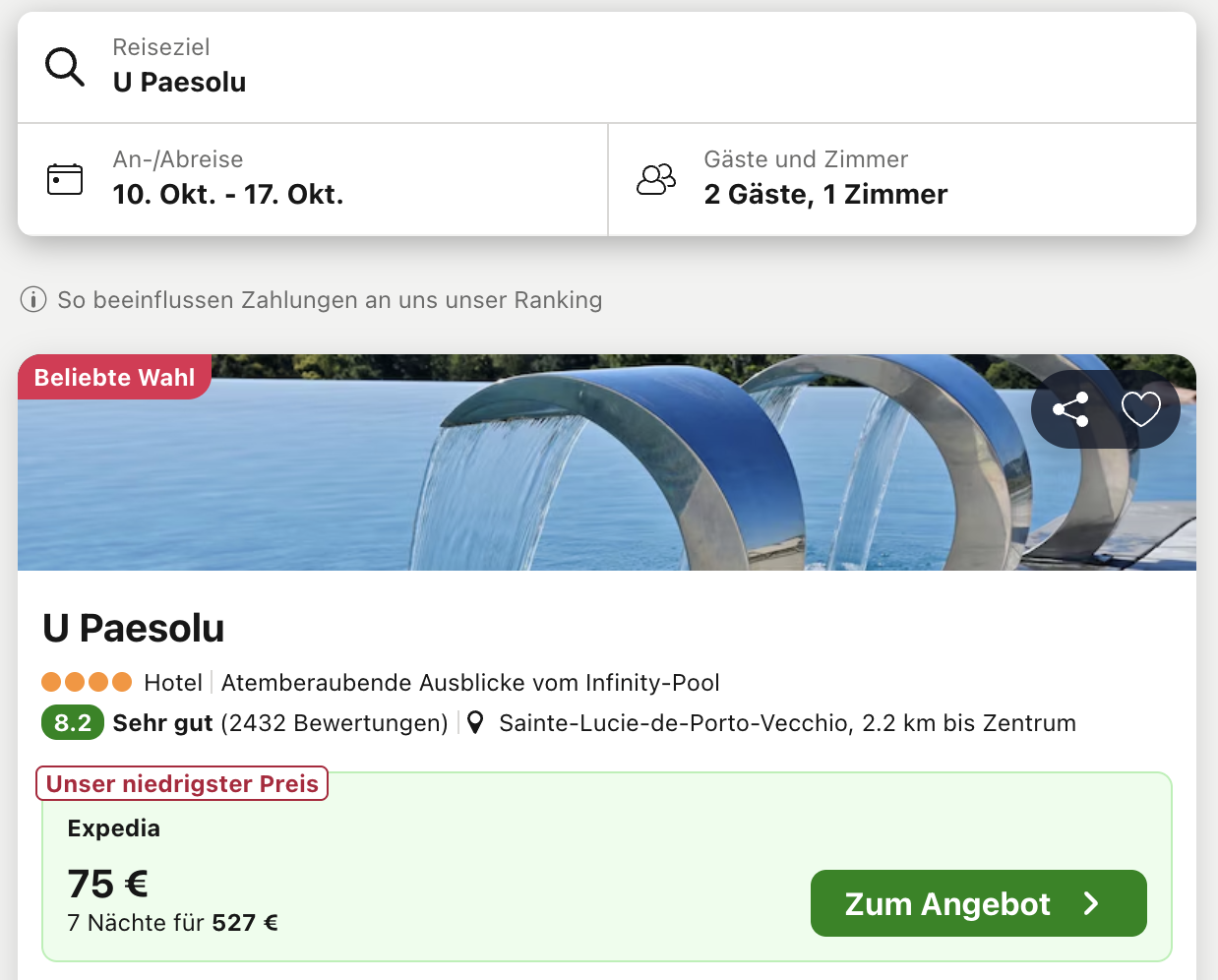Image resolution: width=1218 pixels, height=980 pixels.
Task: Save U Paesolu to favorites heart
Action: (x=1141, y=409)
